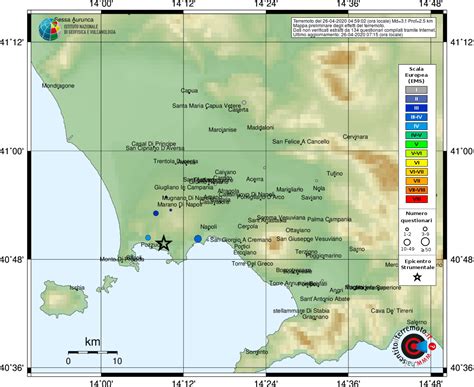Select the intensity II swatch
This screenshot has height=387, width=474.
click(x=416, y=99)
